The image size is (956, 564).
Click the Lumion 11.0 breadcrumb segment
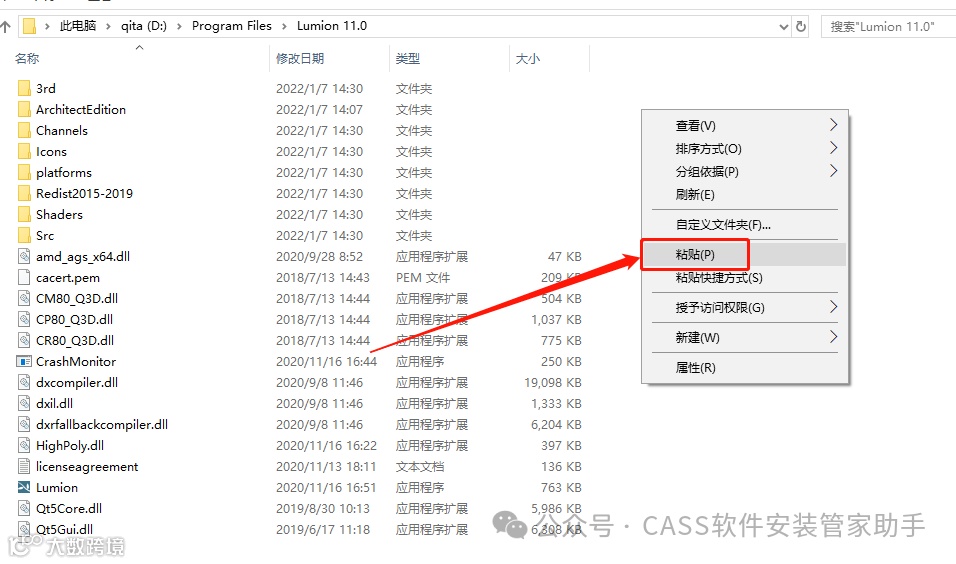tap(332, 26)
